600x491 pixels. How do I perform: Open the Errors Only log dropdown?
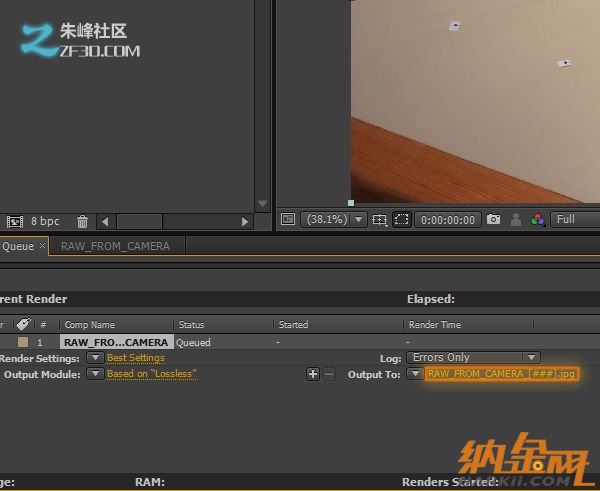pos(473,357)
